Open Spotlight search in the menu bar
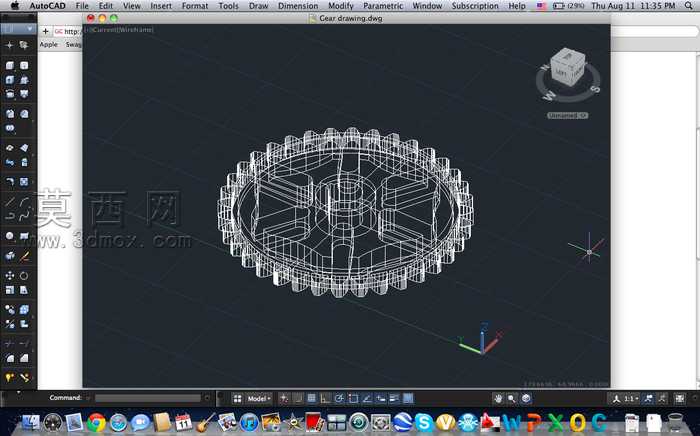The image size is (700, 436). tap(689, 6)
